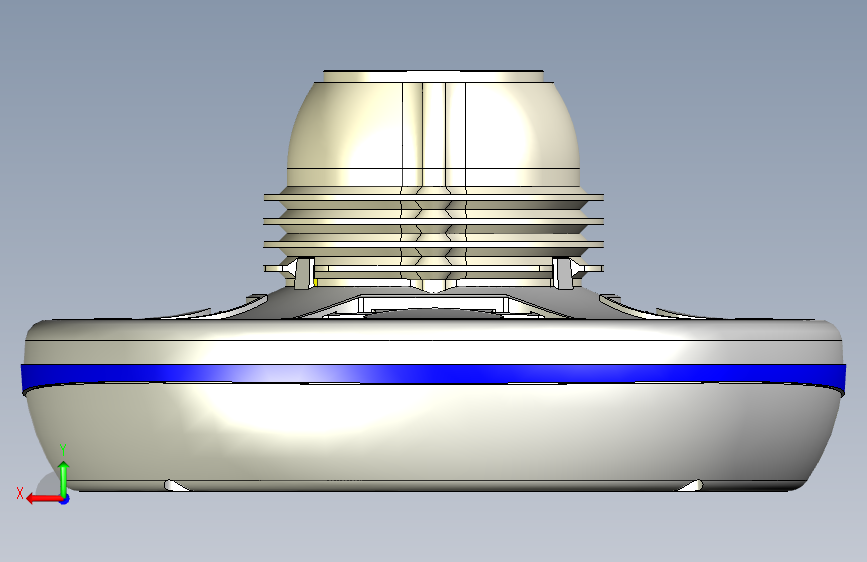Click the red X label next to the triad
Screen dimensions: 867x562
(20, 493)
